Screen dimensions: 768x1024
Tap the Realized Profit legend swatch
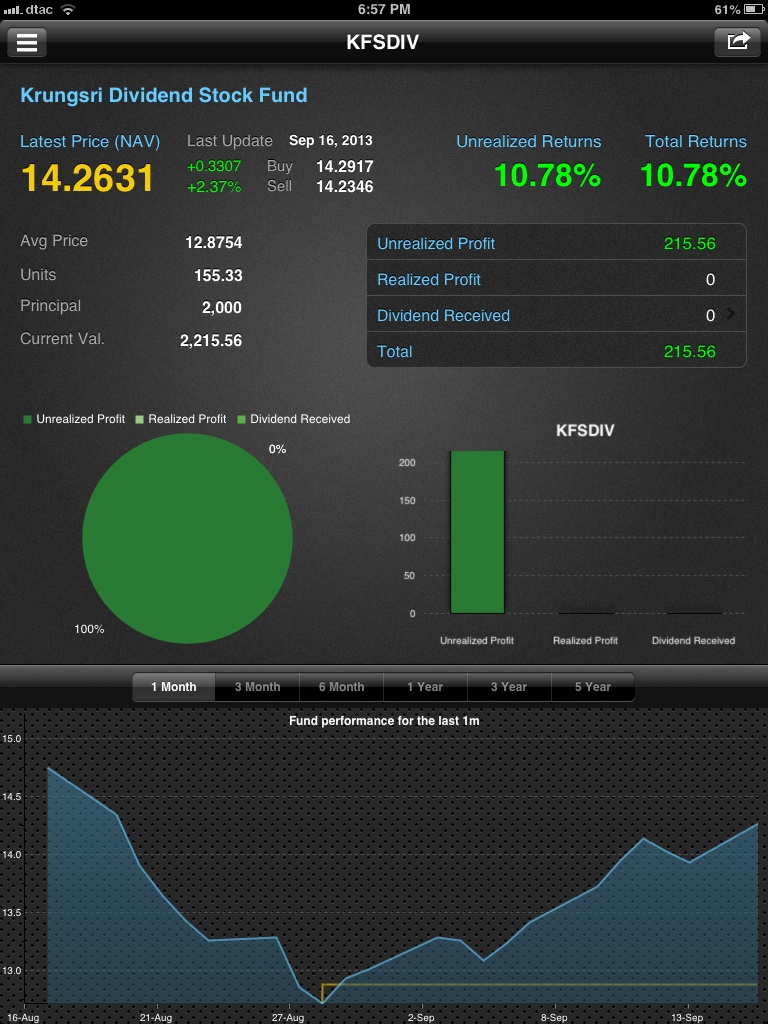(x=139, y=419)
